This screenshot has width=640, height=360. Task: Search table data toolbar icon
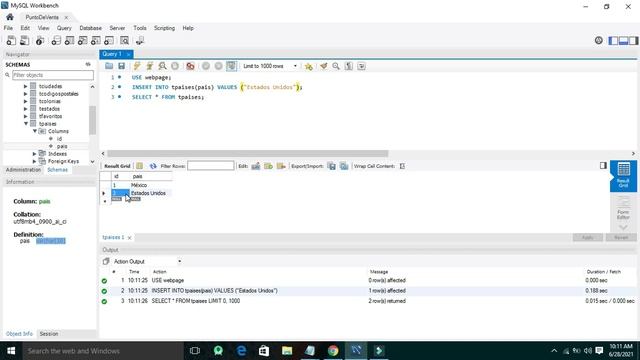tap(124, 40)
